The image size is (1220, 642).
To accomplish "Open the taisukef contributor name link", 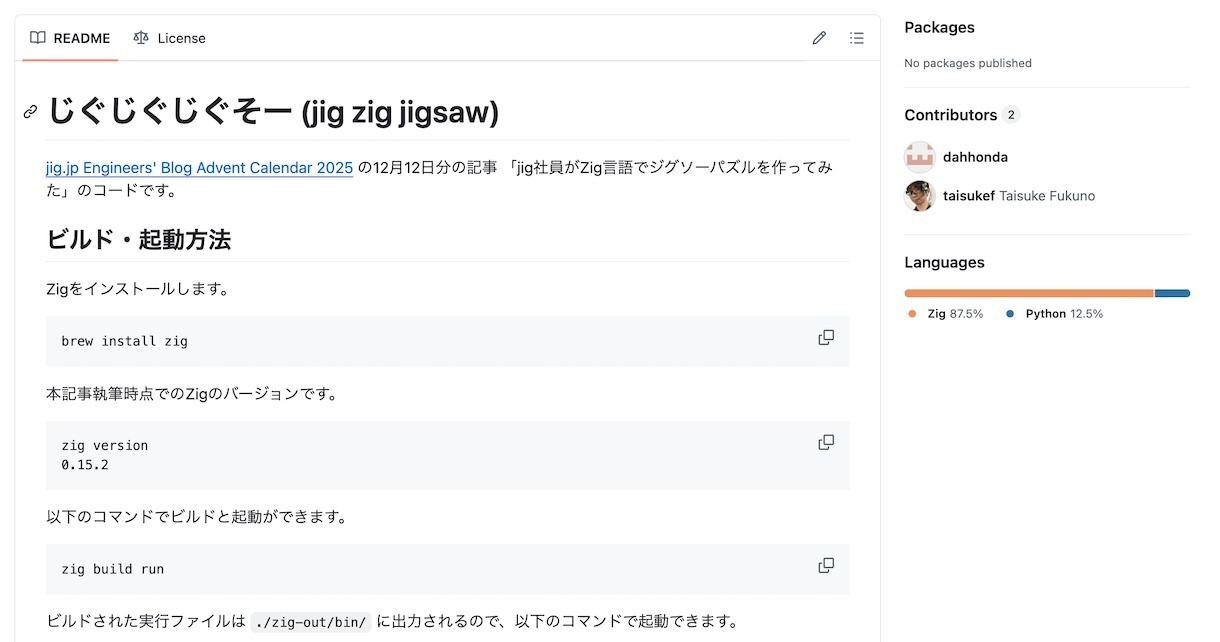I will pyautogui.click(x=968, y=196).
